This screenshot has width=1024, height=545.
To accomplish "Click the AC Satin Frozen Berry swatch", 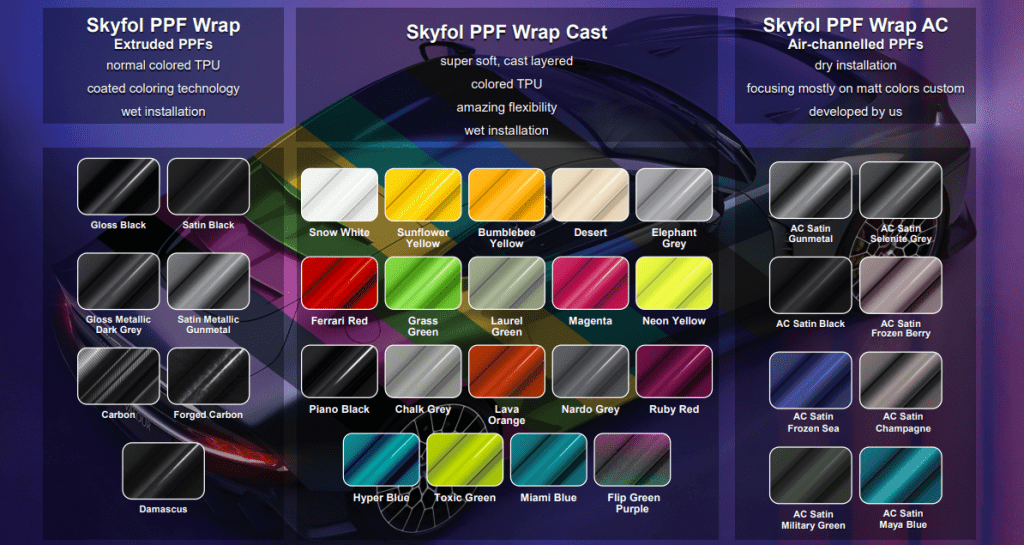I will [901, 285].
